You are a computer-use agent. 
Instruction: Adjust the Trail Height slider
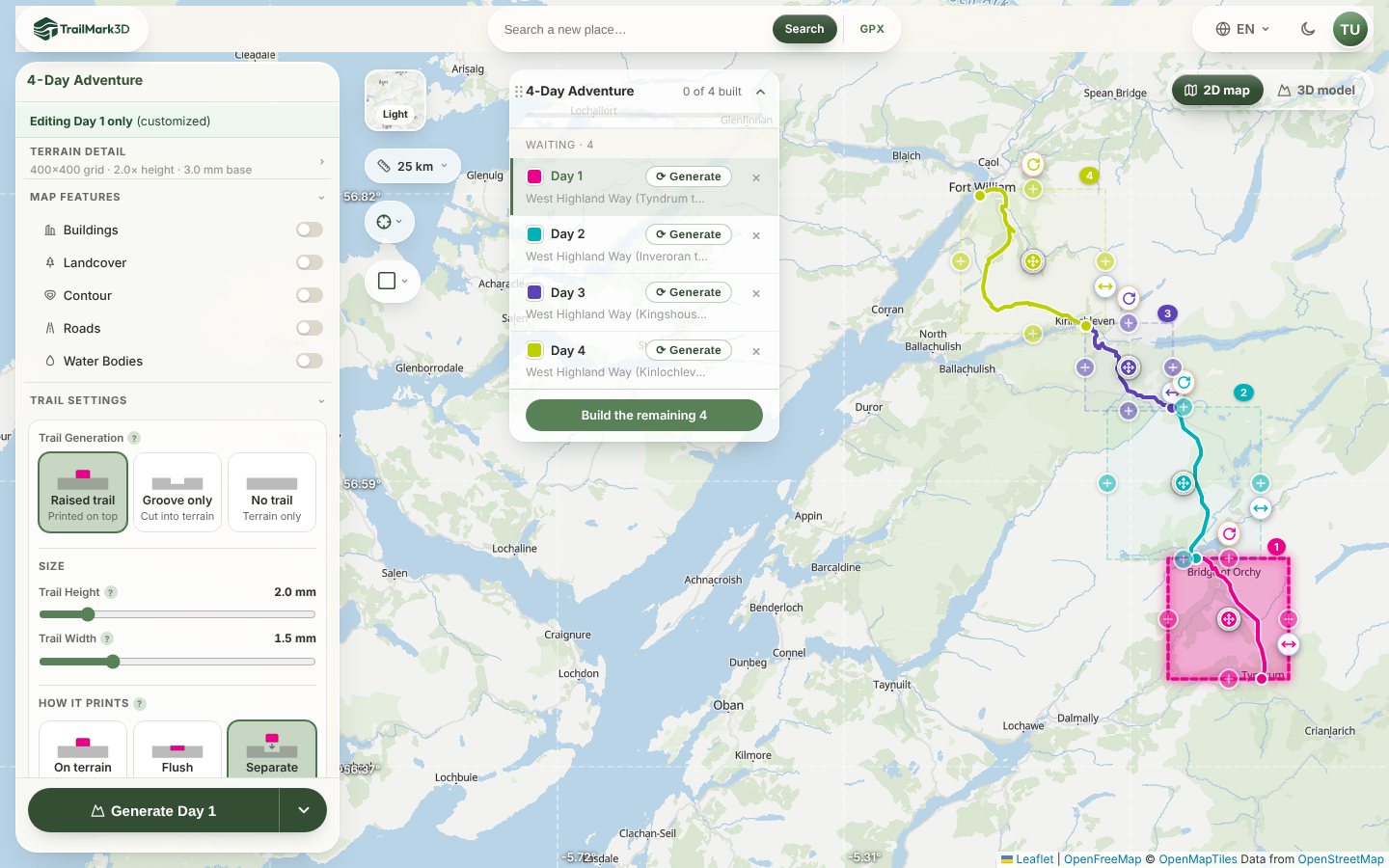177,614
